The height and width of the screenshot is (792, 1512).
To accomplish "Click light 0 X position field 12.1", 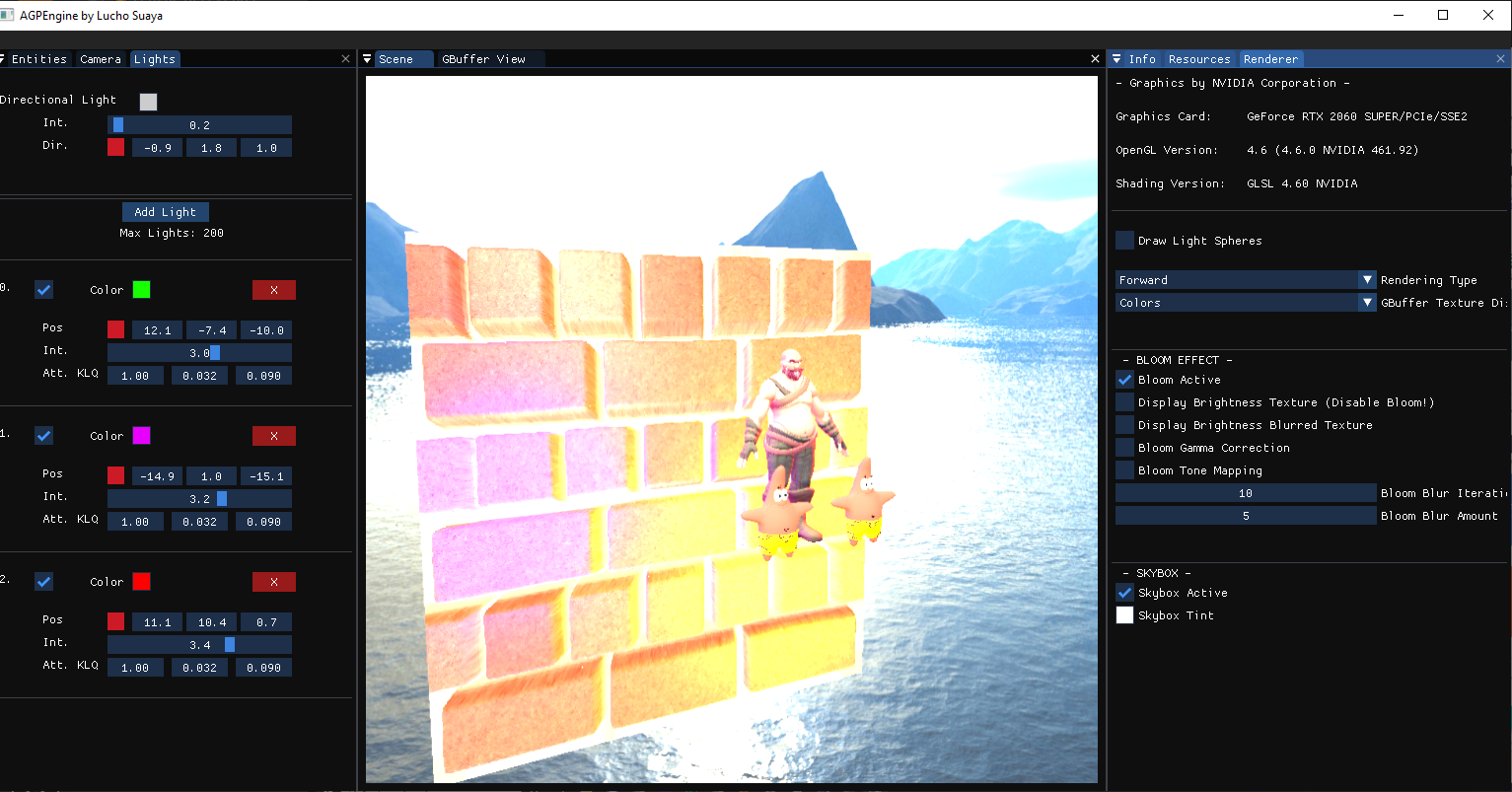I will 158,330.
